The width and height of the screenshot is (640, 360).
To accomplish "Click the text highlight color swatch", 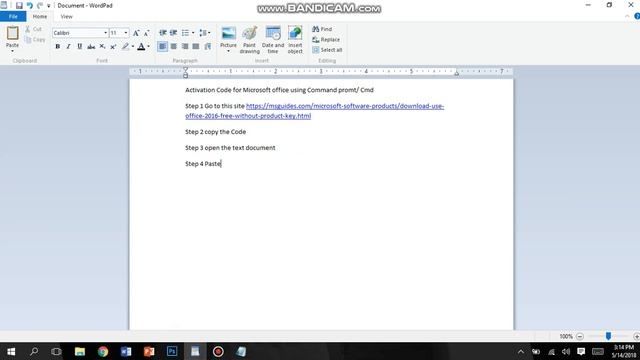I will (x=126, y=47).
